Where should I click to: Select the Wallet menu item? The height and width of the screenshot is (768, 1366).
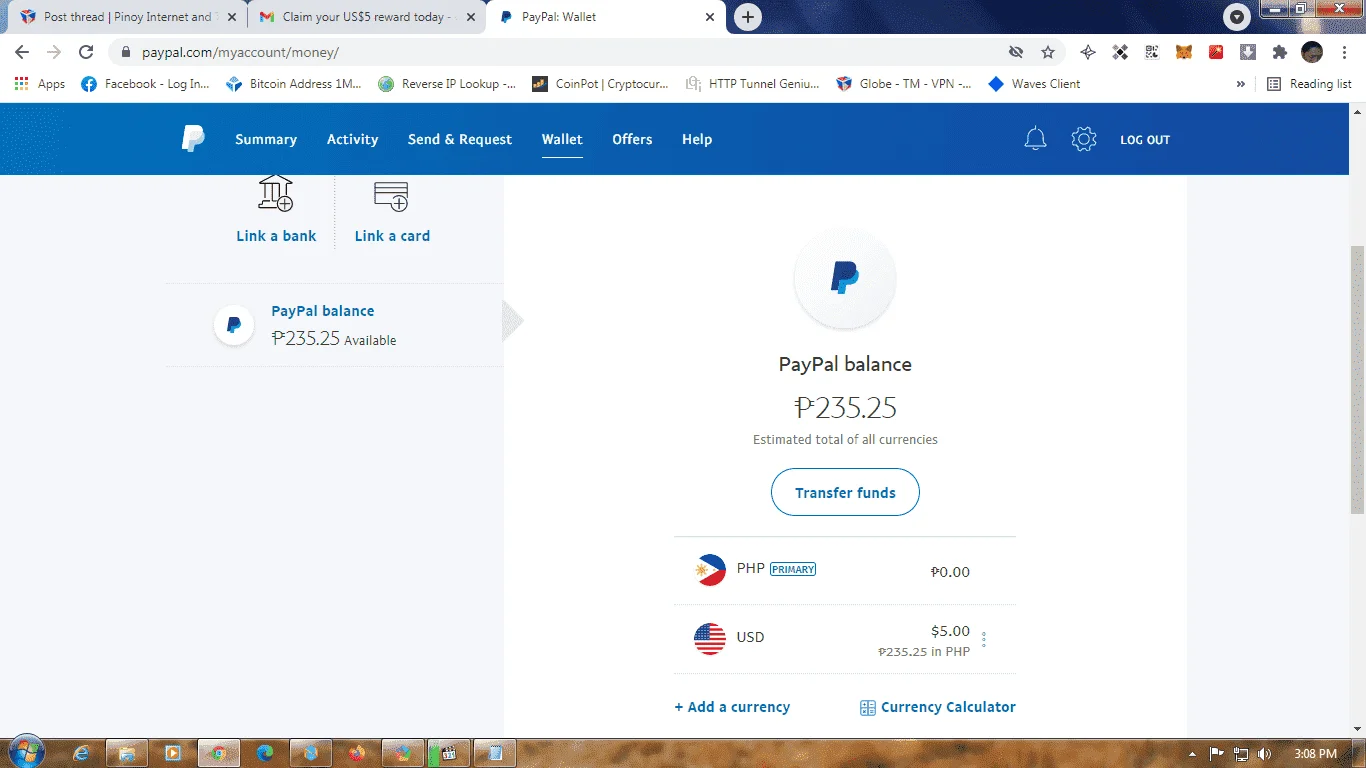click(x=562, y=139)
